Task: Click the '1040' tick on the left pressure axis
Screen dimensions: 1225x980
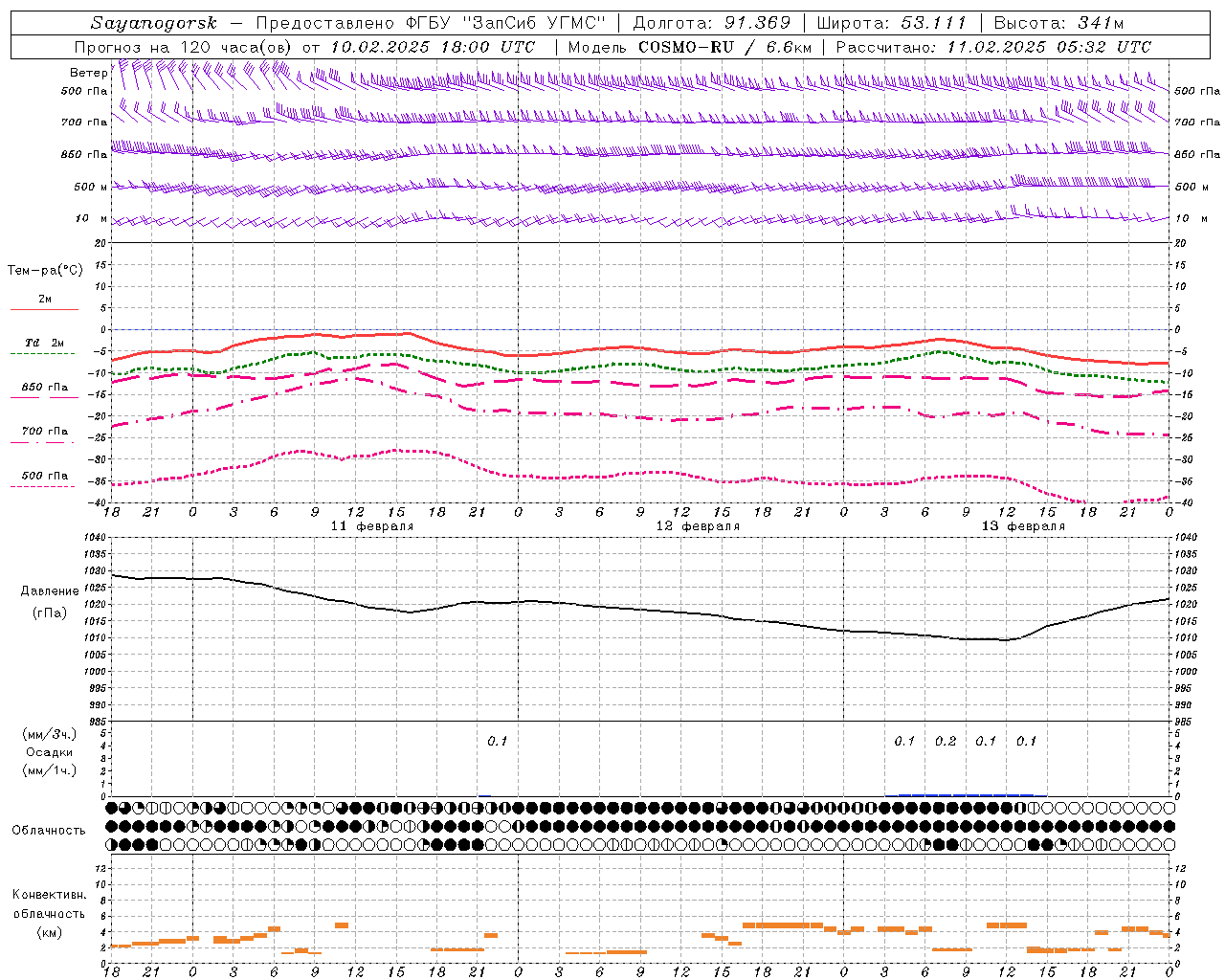Action: (96, 538)
